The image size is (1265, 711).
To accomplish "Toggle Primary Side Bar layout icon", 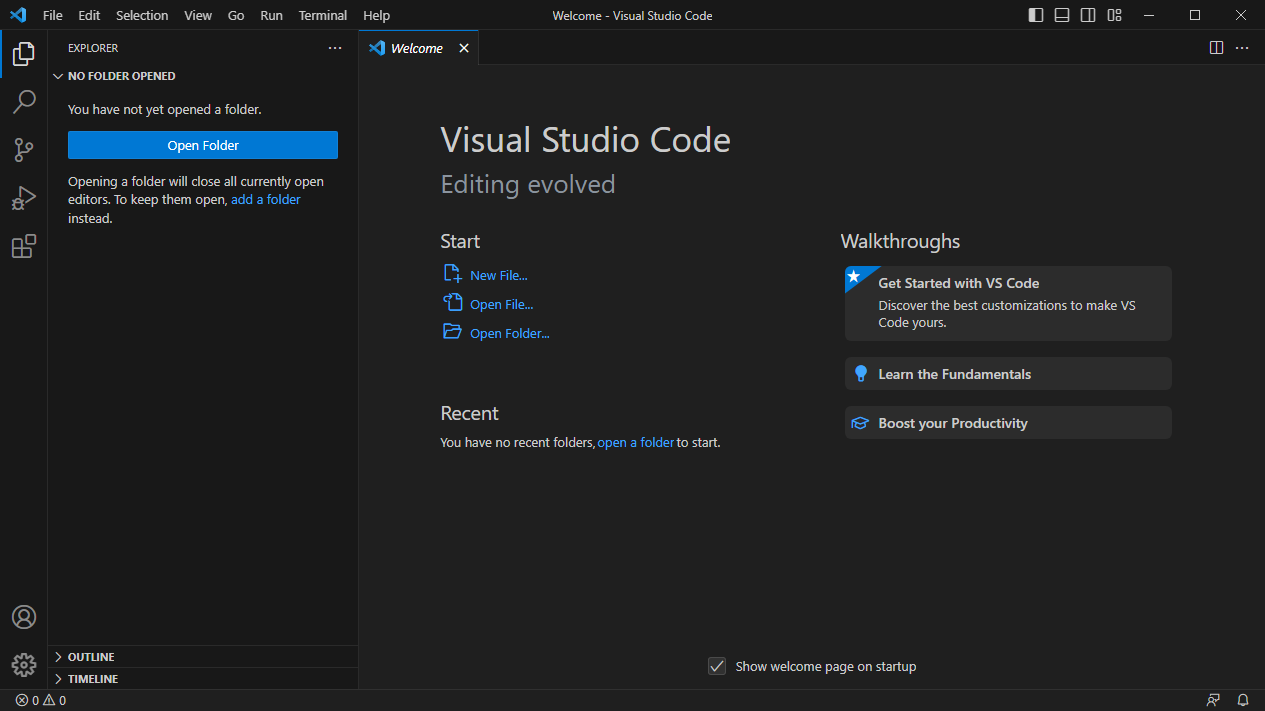I will click(x=1036, y=15).
